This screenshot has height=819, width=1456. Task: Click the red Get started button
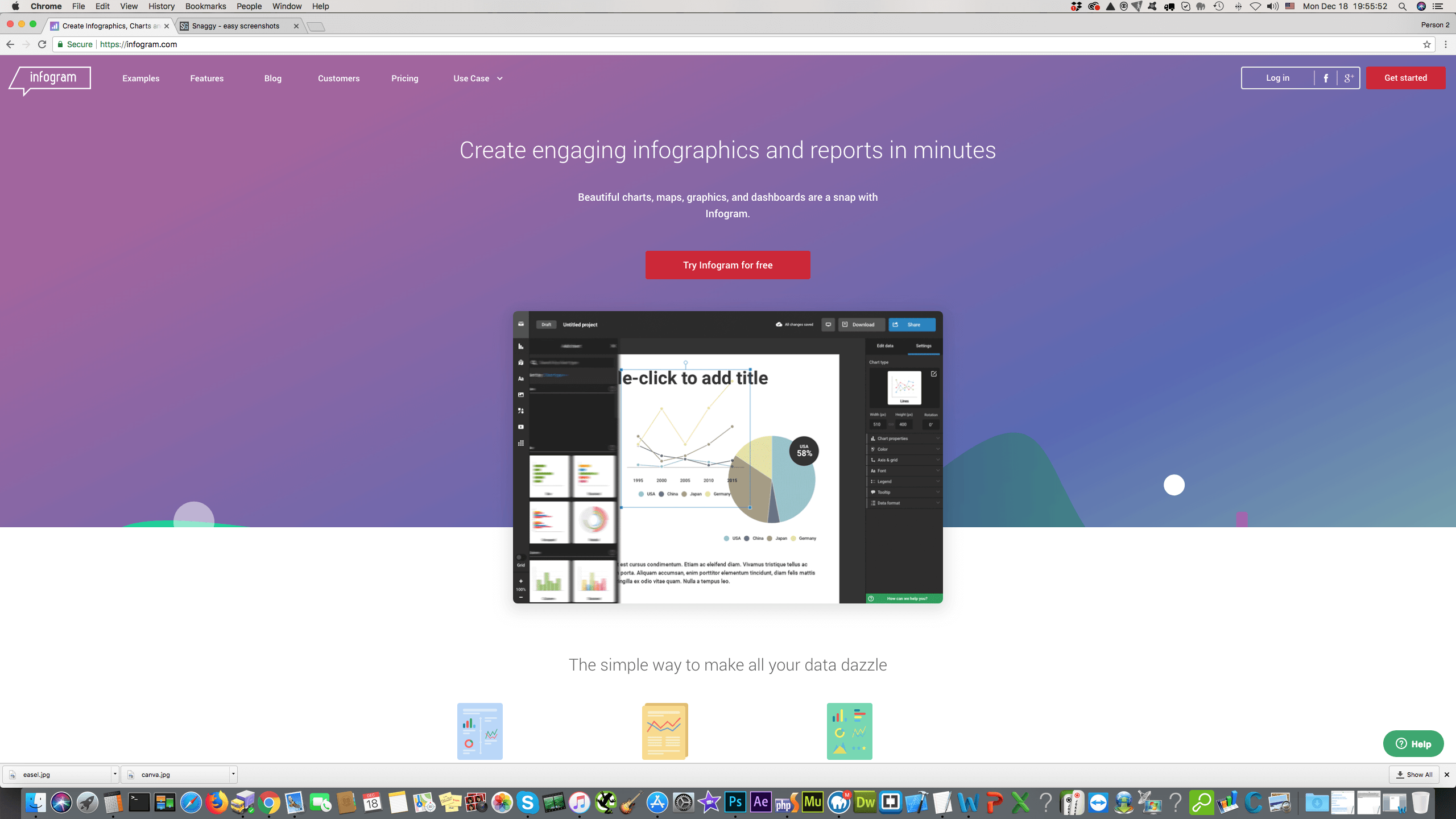click(1405, 78)
